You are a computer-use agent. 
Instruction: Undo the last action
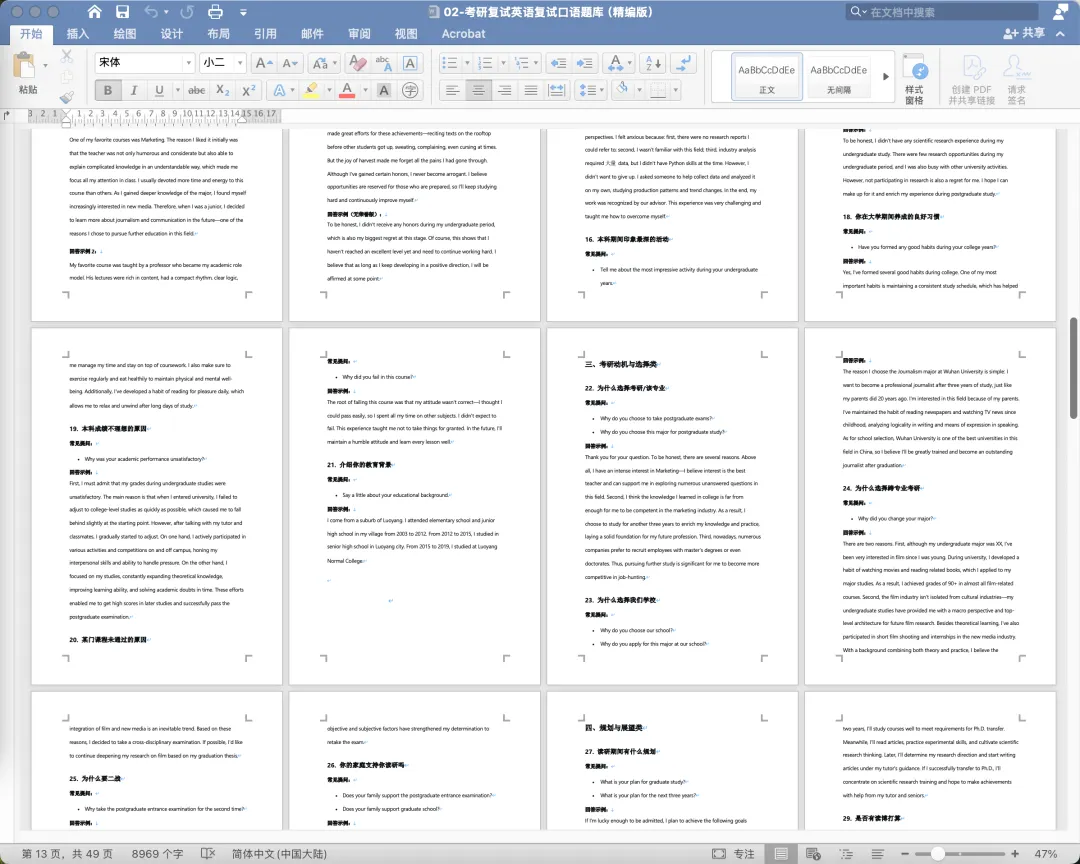tap(151, 12)
